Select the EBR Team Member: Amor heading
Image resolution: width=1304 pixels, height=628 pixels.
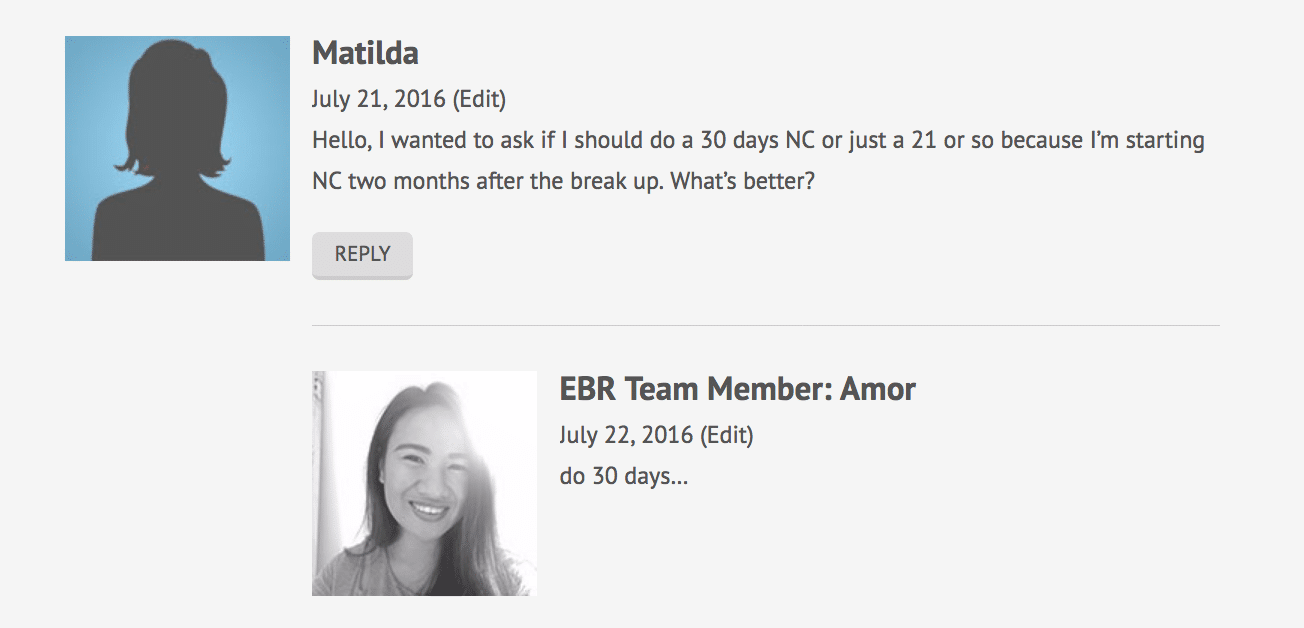coord(737,388)
